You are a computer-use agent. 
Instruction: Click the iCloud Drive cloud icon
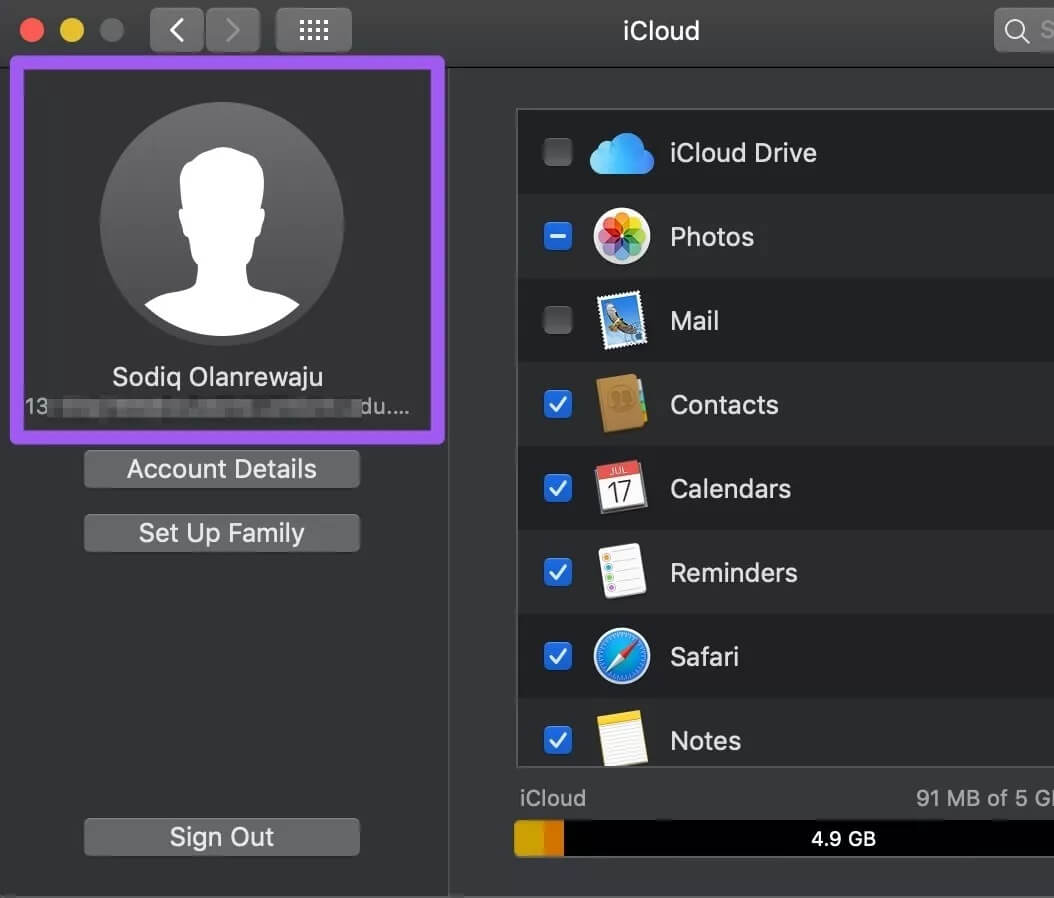622,153
